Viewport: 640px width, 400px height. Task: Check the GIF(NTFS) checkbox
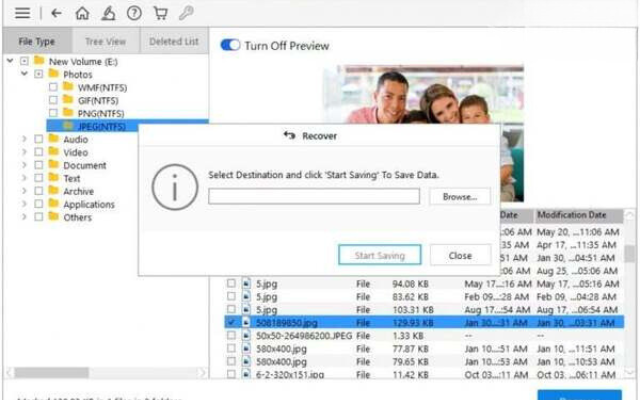53,100
